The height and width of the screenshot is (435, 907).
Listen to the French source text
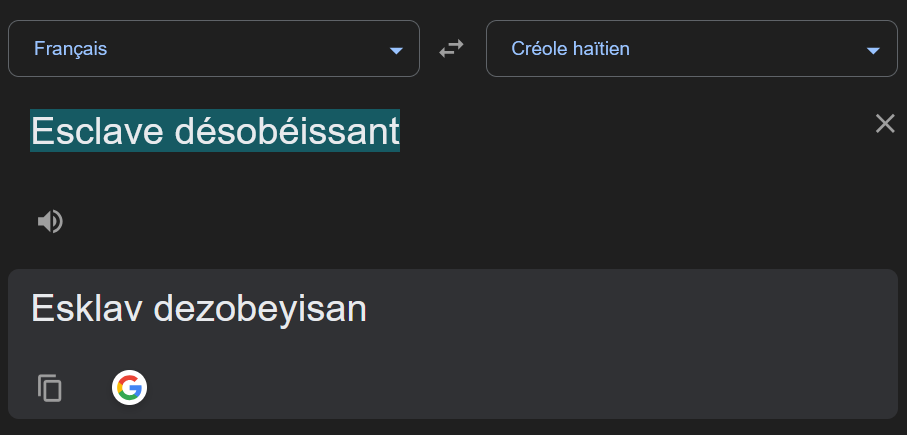[50, 221]
